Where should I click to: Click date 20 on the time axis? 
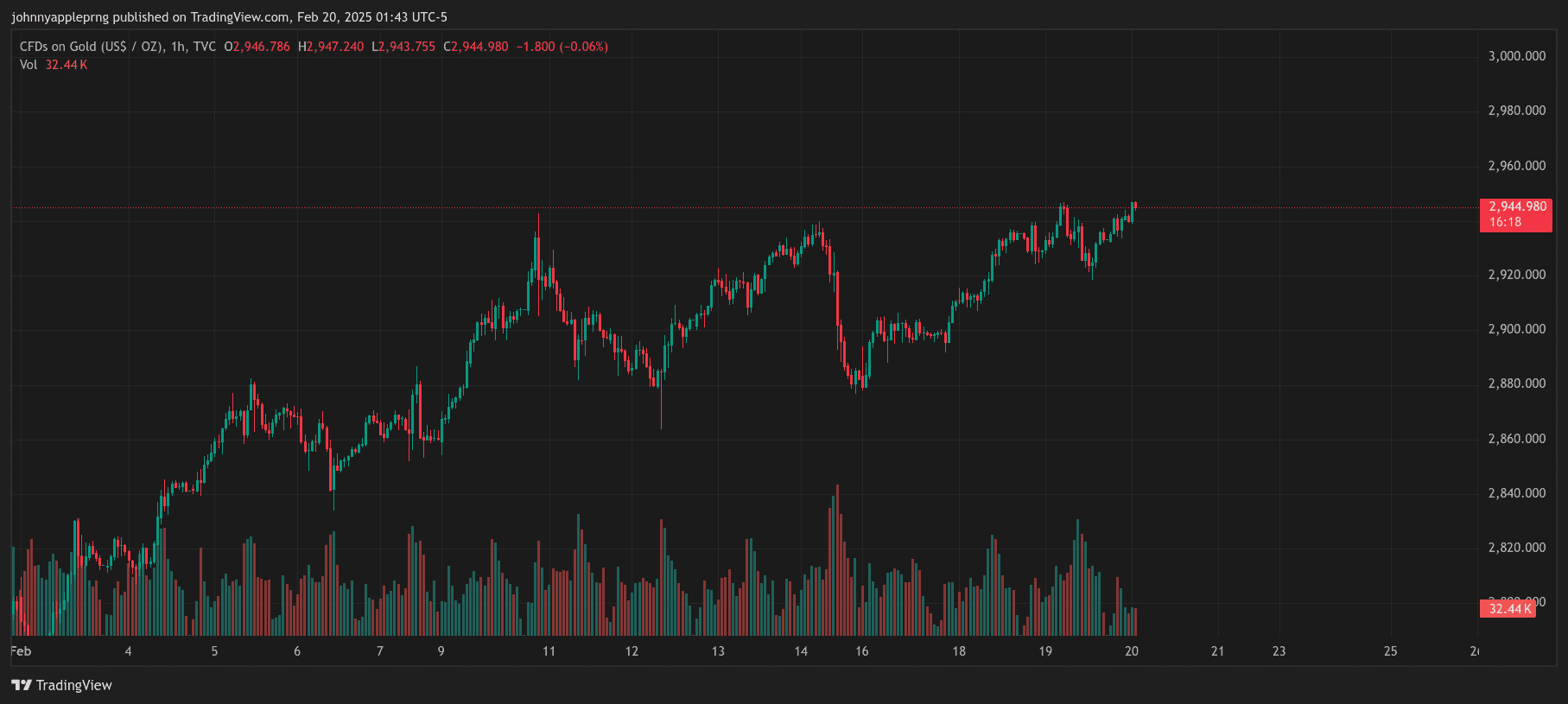click(1132, 651)
